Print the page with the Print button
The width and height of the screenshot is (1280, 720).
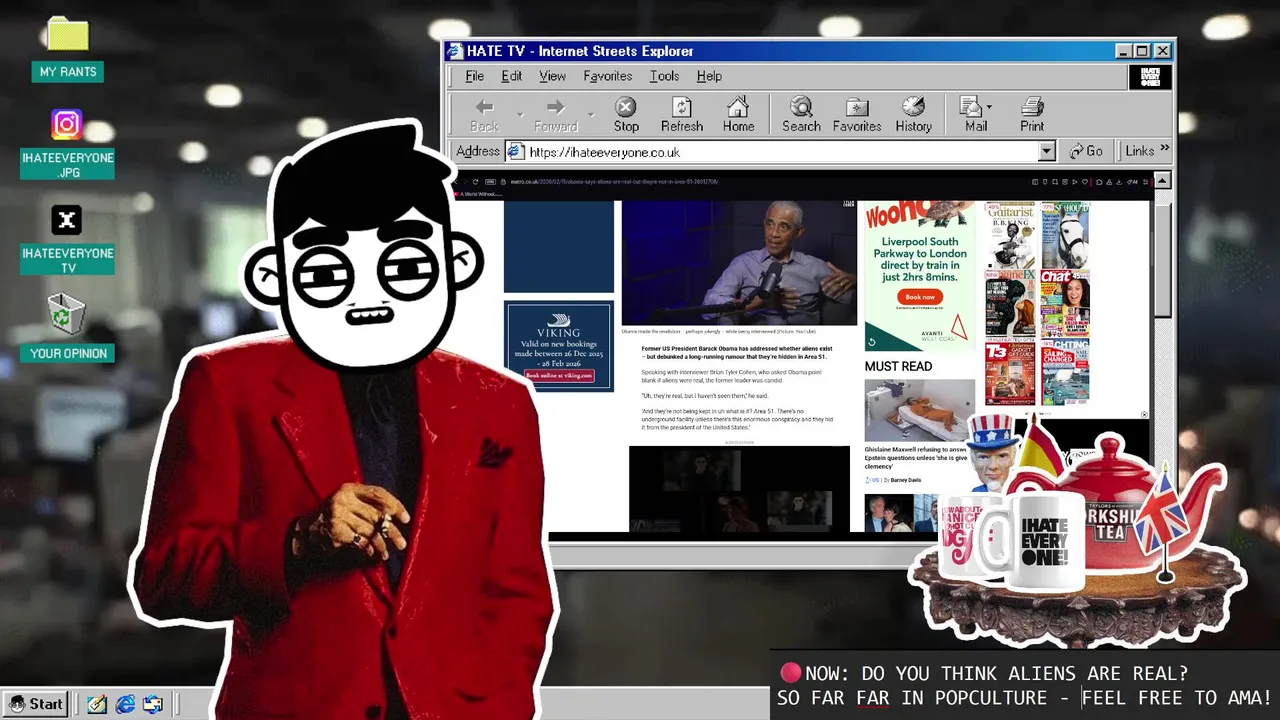(1032, 115)
